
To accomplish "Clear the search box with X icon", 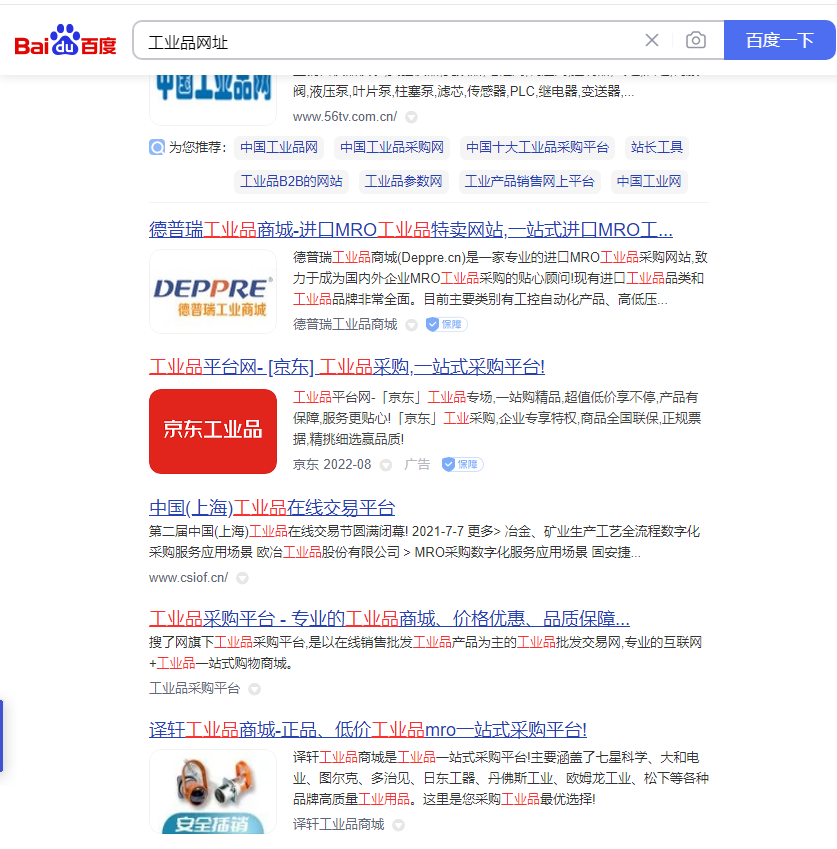I will click(x=652, y=40).
